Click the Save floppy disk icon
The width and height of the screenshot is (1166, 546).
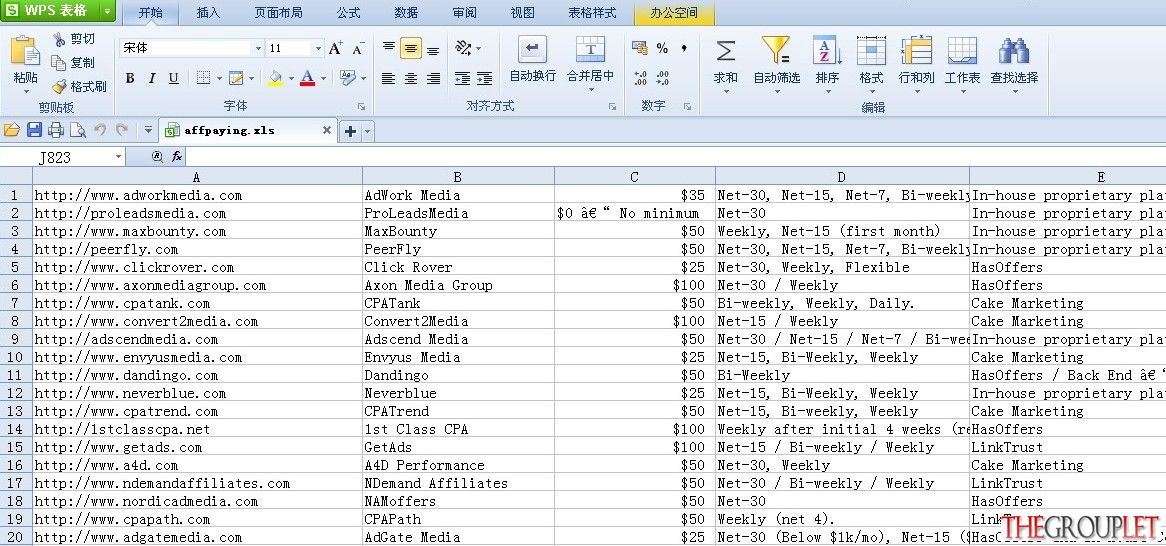33,130
